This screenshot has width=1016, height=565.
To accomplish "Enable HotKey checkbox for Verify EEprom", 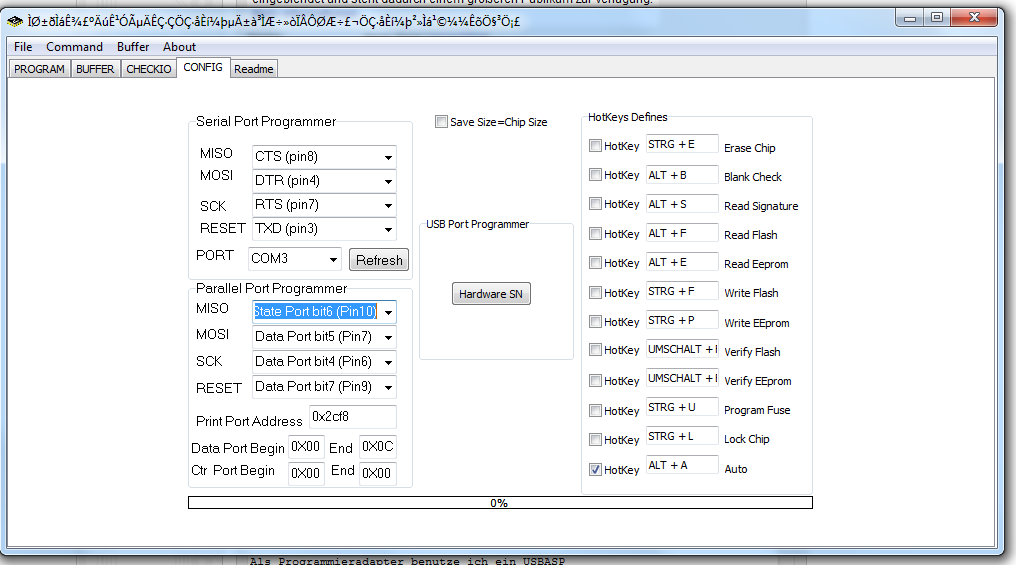I will (595, 380).
